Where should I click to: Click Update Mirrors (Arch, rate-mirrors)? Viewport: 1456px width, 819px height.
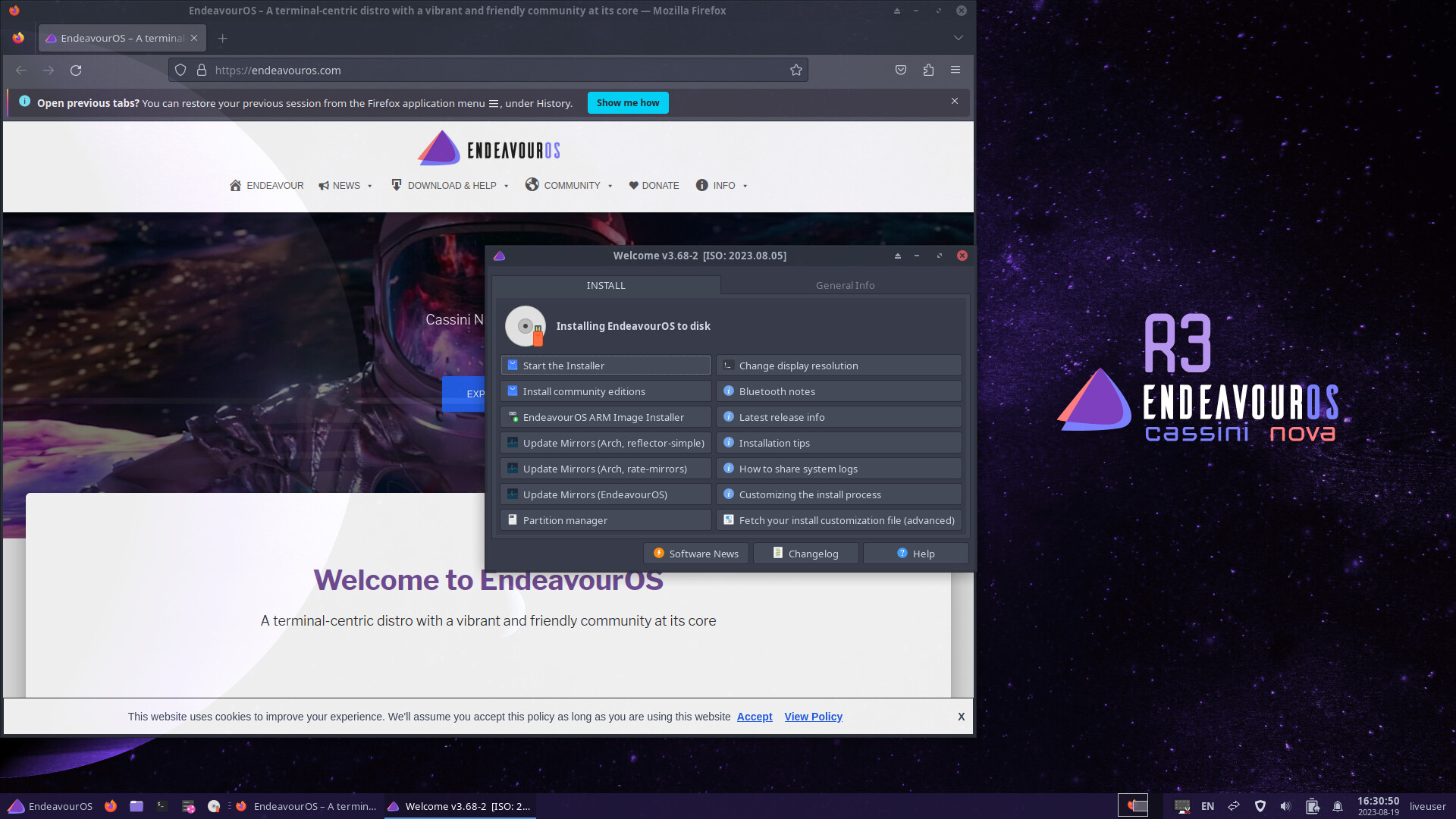(x=606, y=469)
